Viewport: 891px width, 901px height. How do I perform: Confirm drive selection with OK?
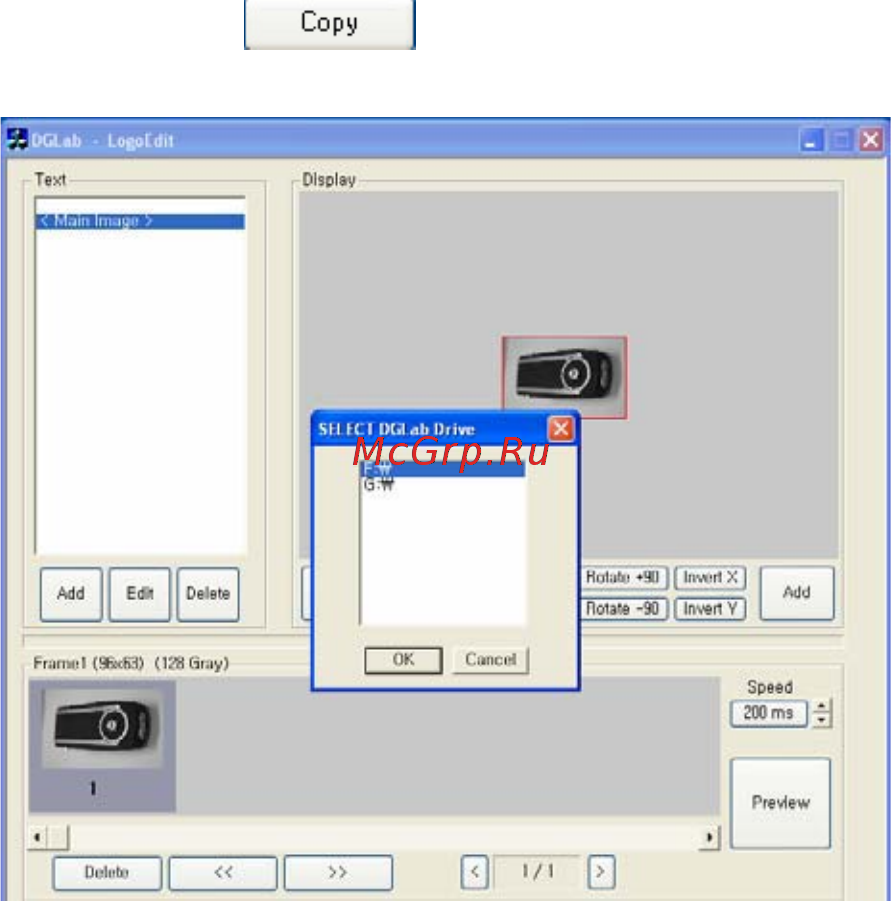click(403, 660)
